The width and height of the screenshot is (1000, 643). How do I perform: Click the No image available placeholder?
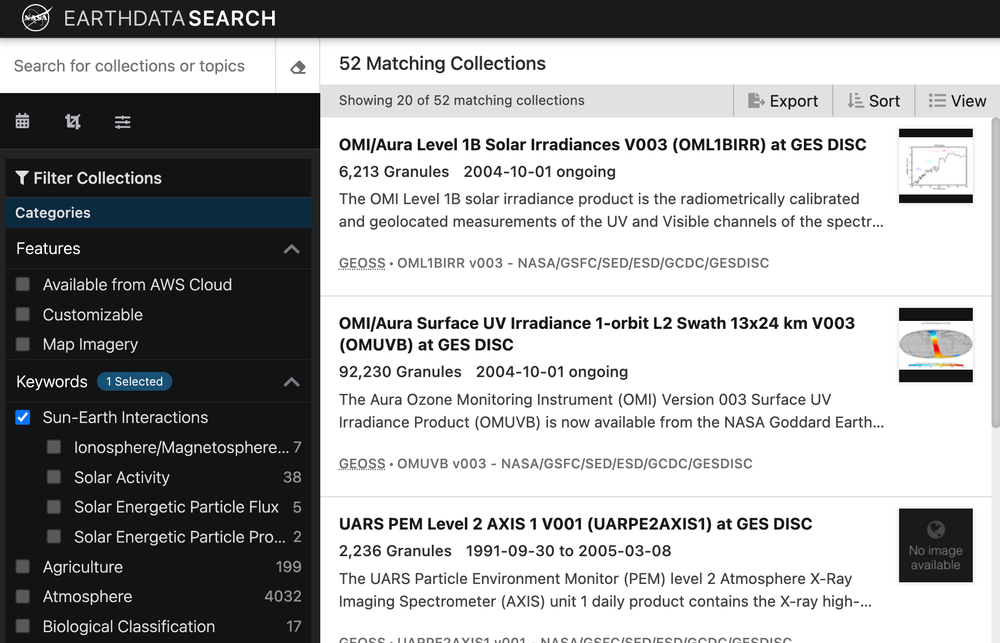[936, 545]
